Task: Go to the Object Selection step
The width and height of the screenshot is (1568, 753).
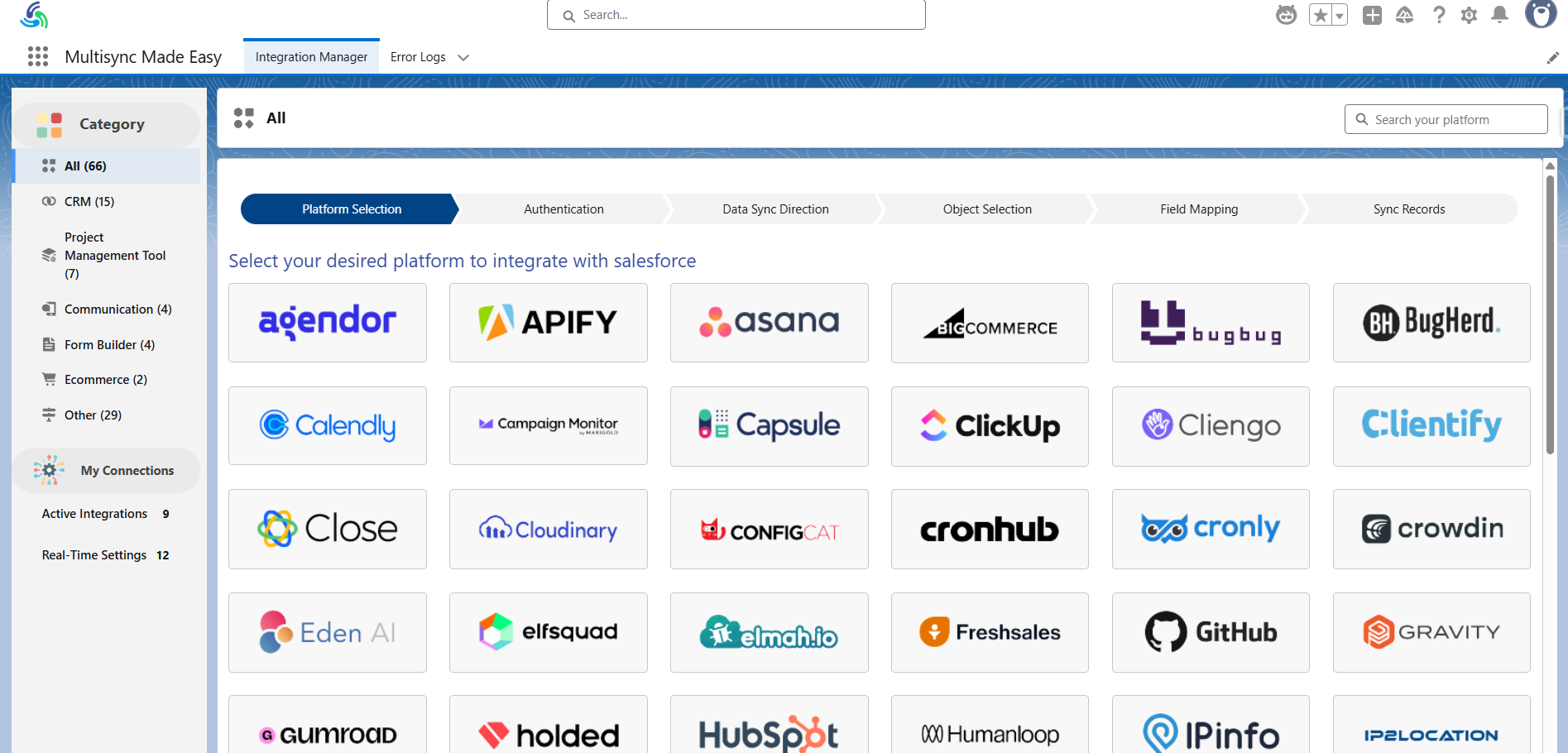Action: point(987,209)
